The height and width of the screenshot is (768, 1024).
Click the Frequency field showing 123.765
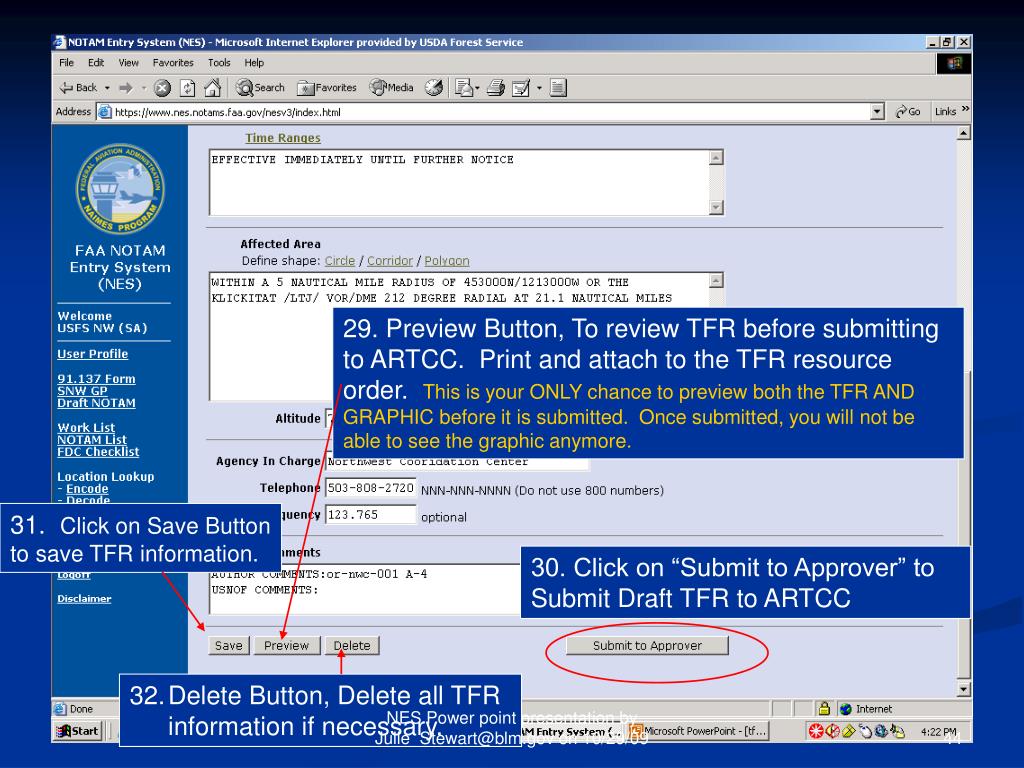[370, 515]
